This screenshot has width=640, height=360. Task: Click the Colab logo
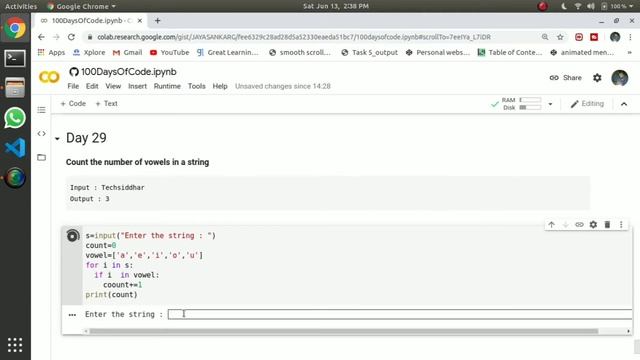pyautogui.click(x=49, y=77)
